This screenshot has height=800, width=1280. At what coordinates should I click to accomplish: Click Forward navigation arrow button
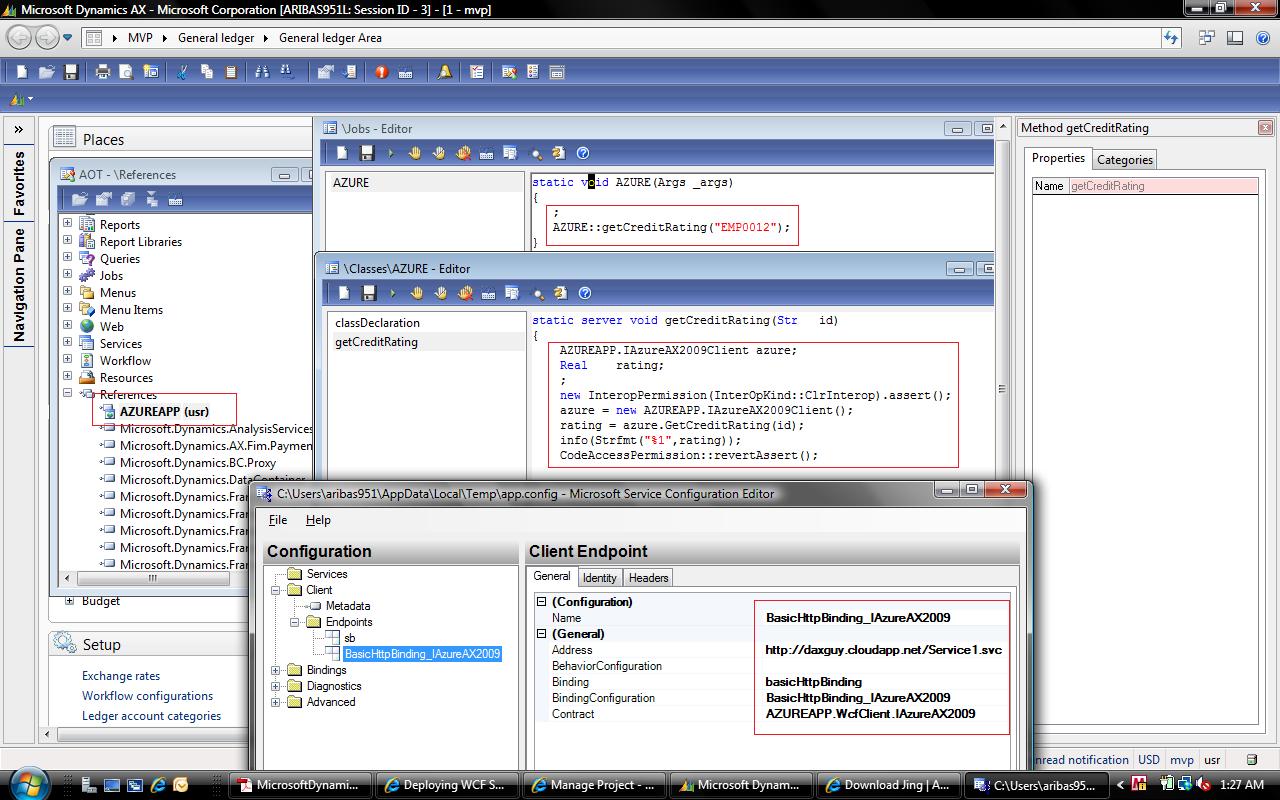[x=46, y=38]
